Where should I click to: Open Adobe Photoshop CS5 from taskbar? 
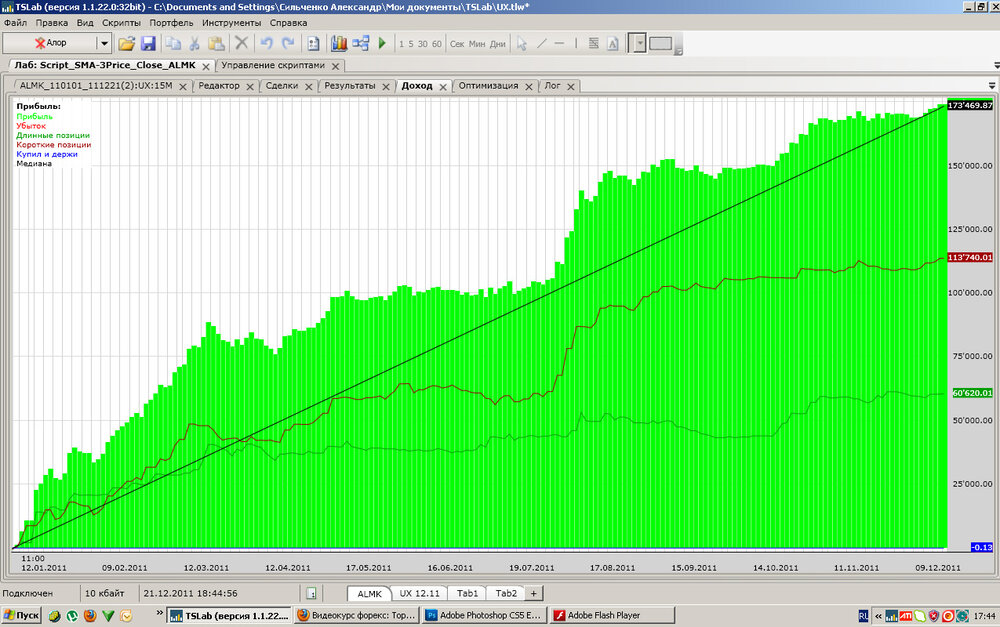click(483, 615)
